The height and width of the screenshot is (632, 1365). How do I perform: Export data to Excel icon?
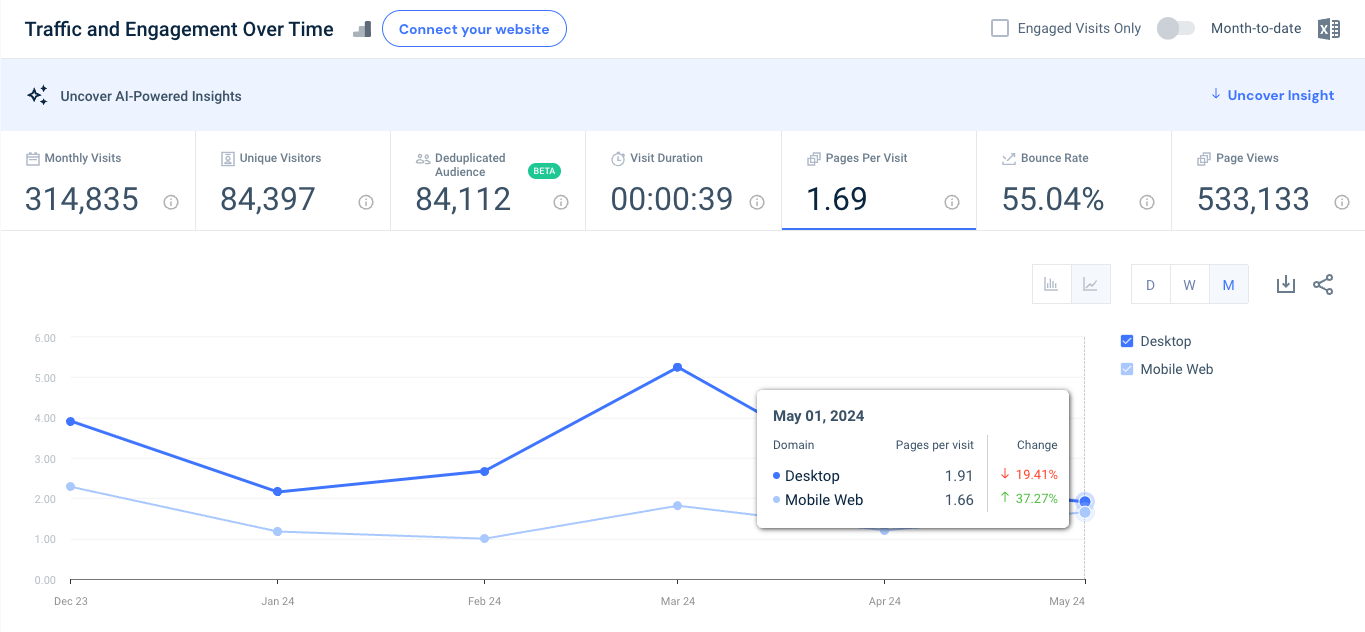(x=1328, y=29)
